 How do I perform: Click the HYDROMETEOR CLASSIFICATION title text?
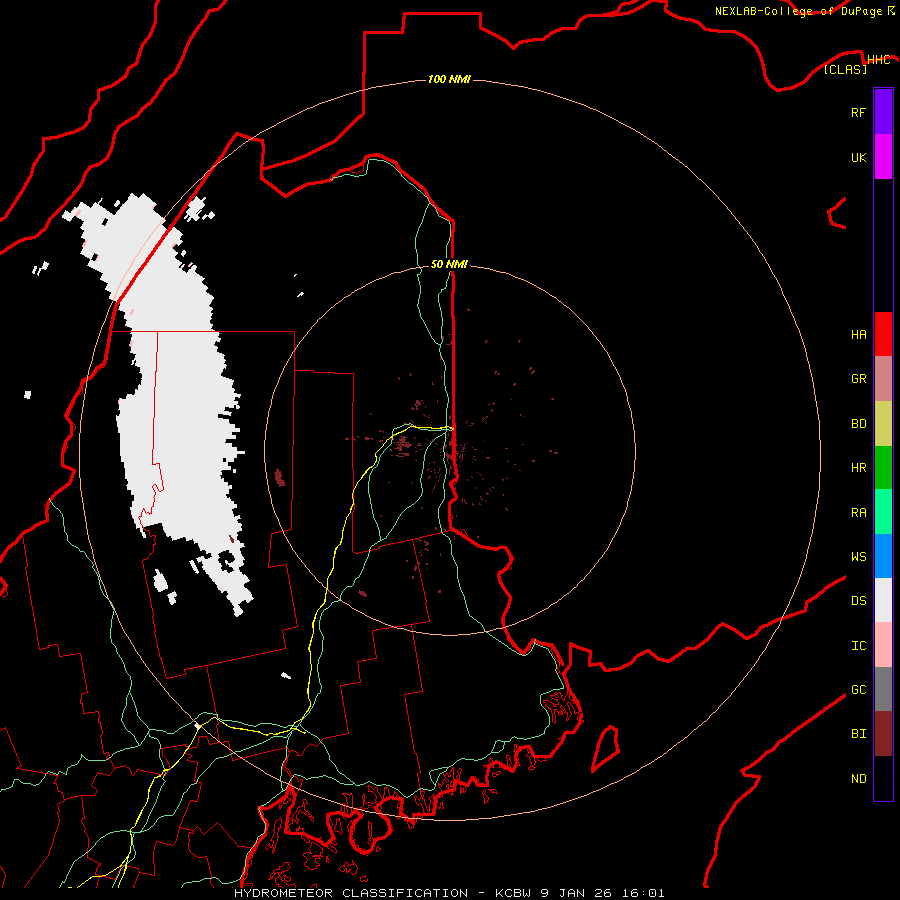pos(351,893)
